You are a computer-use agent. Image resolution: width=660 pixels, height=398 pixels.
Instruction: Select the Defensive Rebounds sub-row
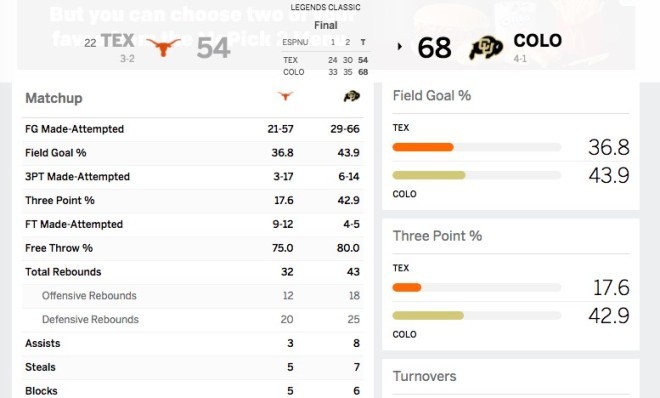click(192, 319)
